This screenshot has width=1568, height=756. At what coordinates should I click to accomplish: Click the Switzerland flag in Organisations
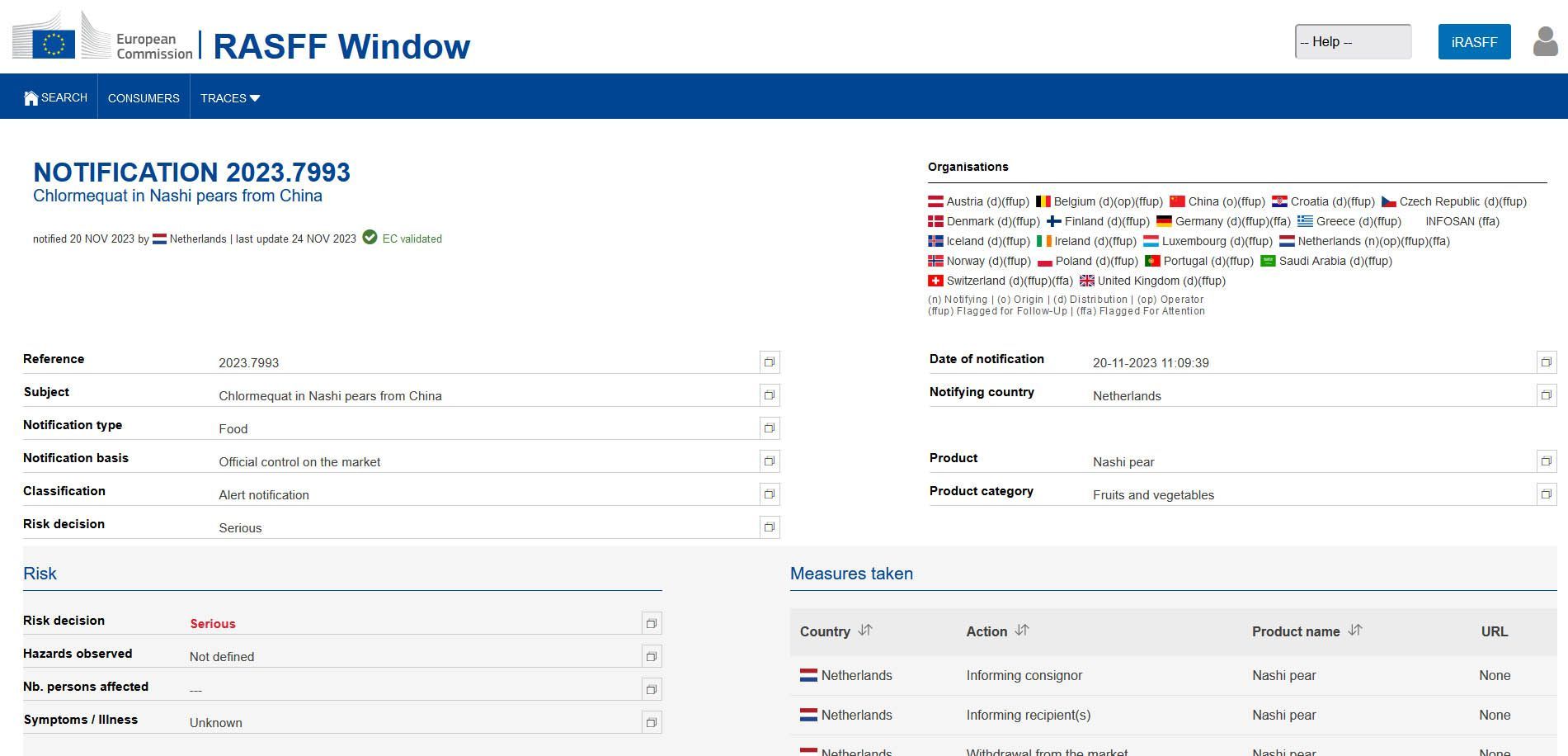pos(935,281)
